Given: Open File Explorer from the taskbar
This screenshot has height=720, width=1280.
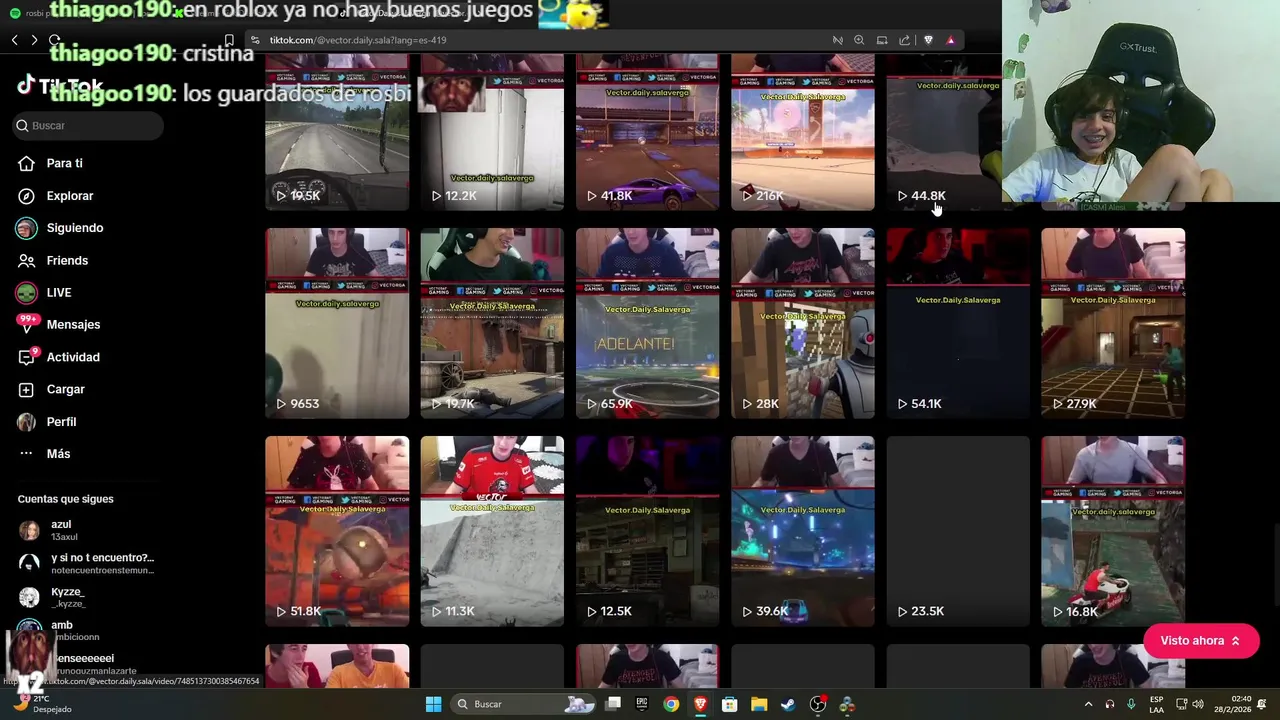Looking at the screenshot, I should [x=759, y=704].
